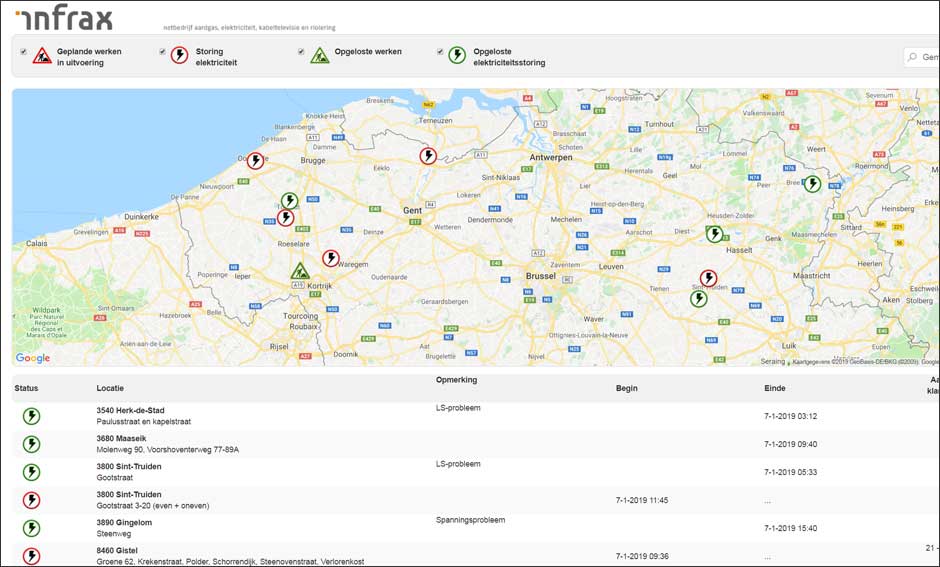Open the red outage marker above Roeselare

[285, 218]
